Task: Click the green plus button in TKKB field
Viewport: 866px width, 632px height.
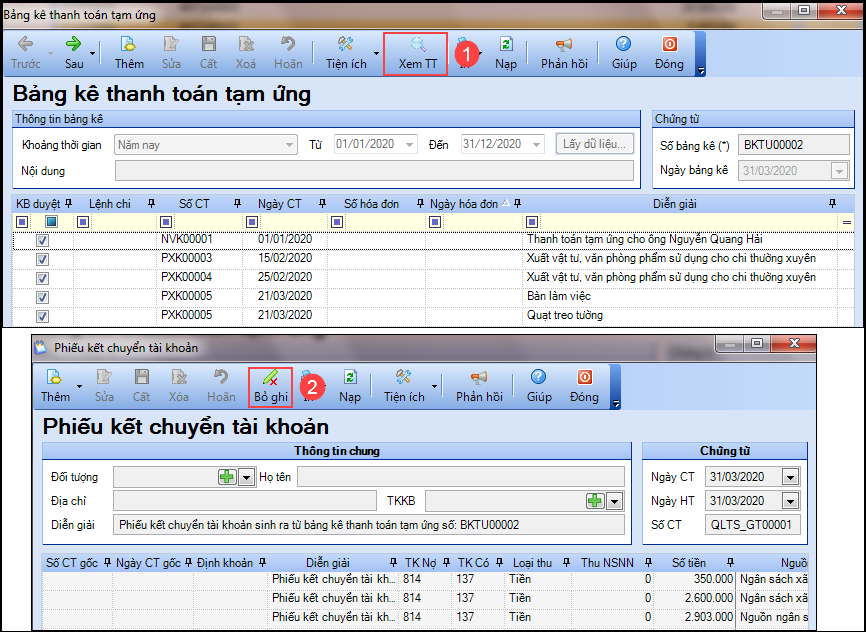Action: (x=595, y=501)
